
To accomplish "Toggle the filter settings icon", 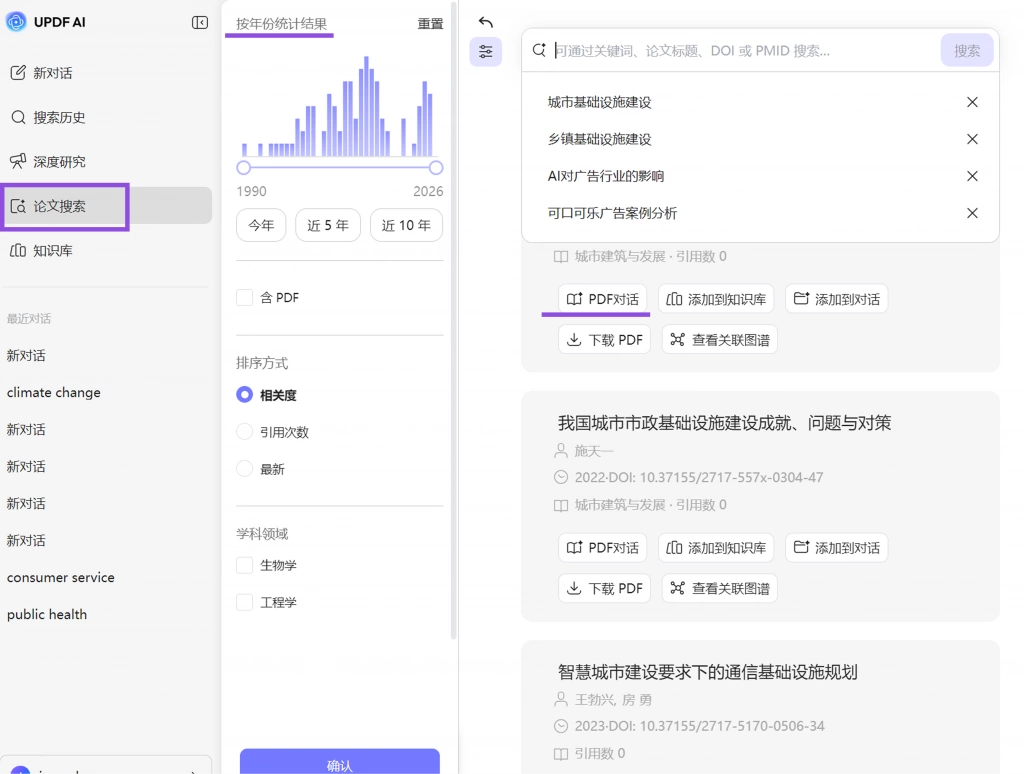I will click(x=485, y=52).
